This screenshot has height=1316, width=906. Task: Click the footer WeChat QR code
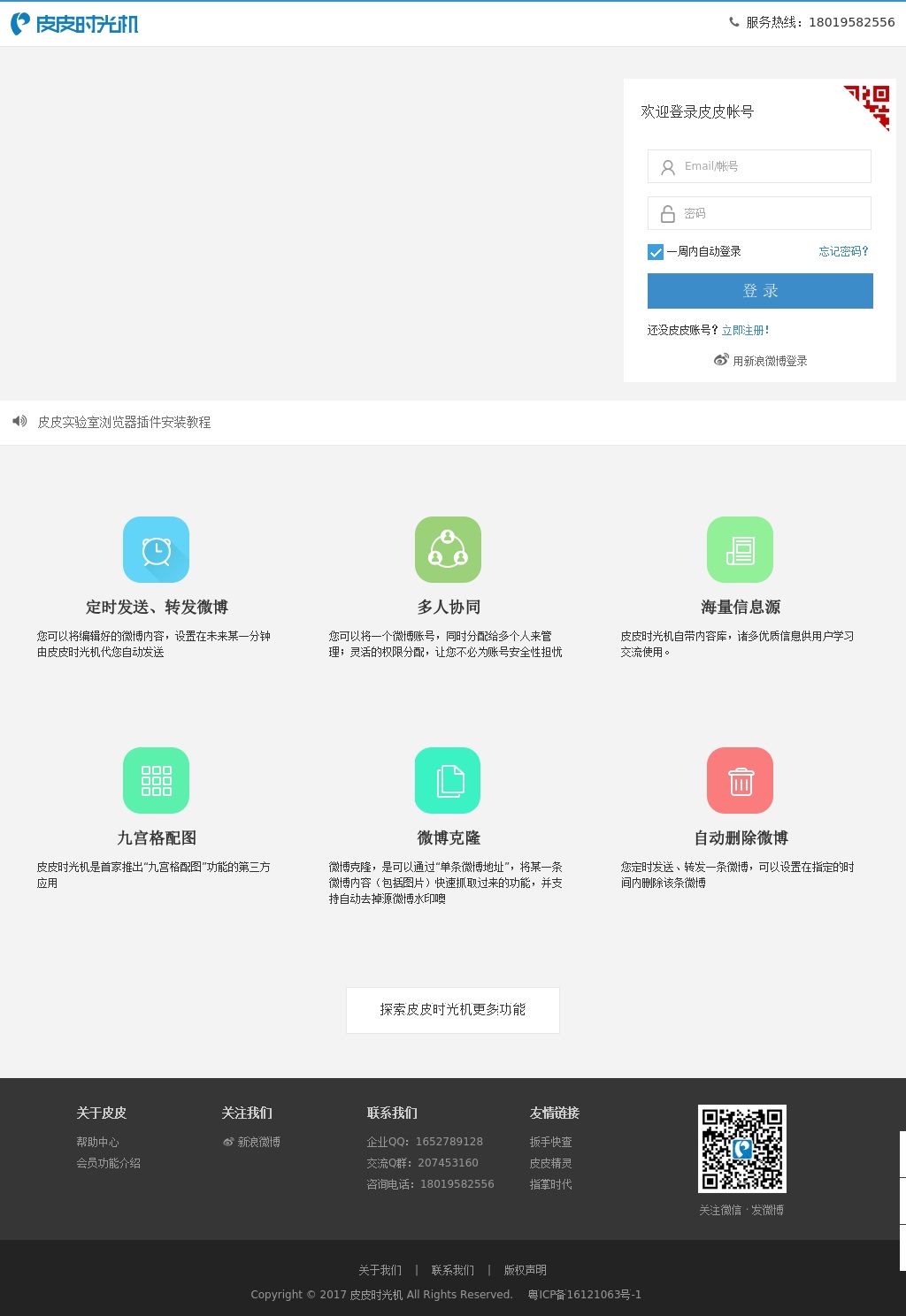tap(741, 1148)
